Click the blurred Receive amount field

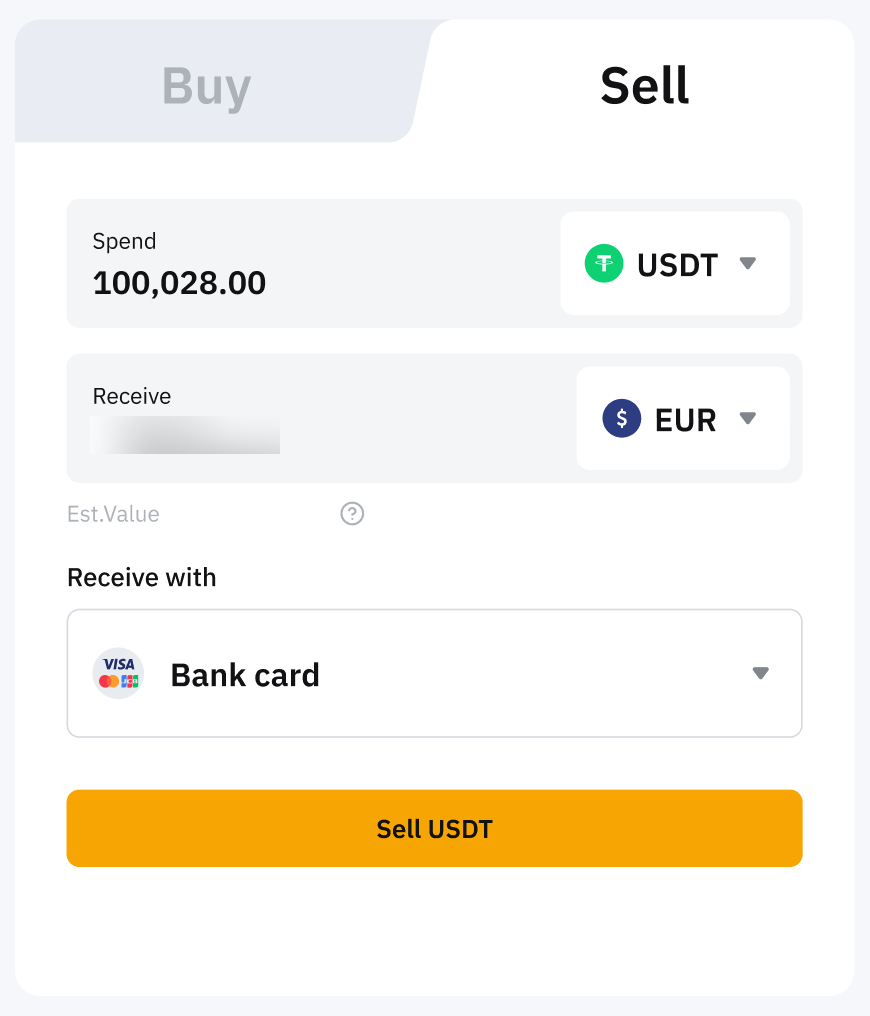tap(185, 436)
